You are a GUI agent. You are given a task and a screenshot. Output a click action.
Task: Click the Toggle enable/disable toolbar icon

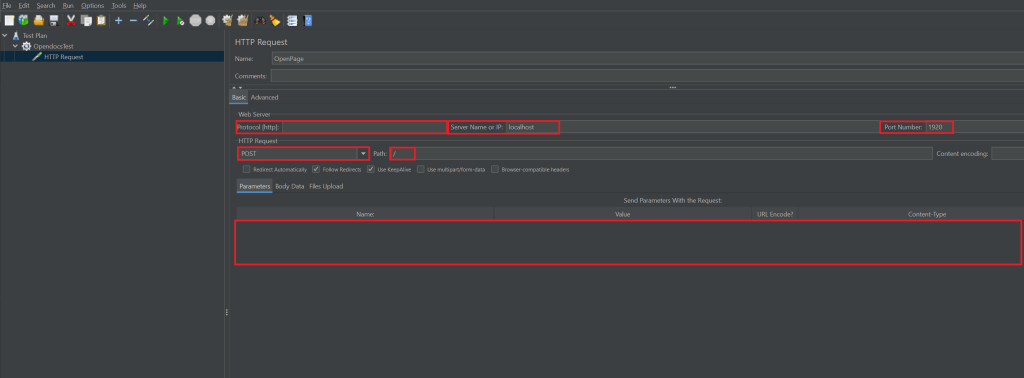coord(148,21)
